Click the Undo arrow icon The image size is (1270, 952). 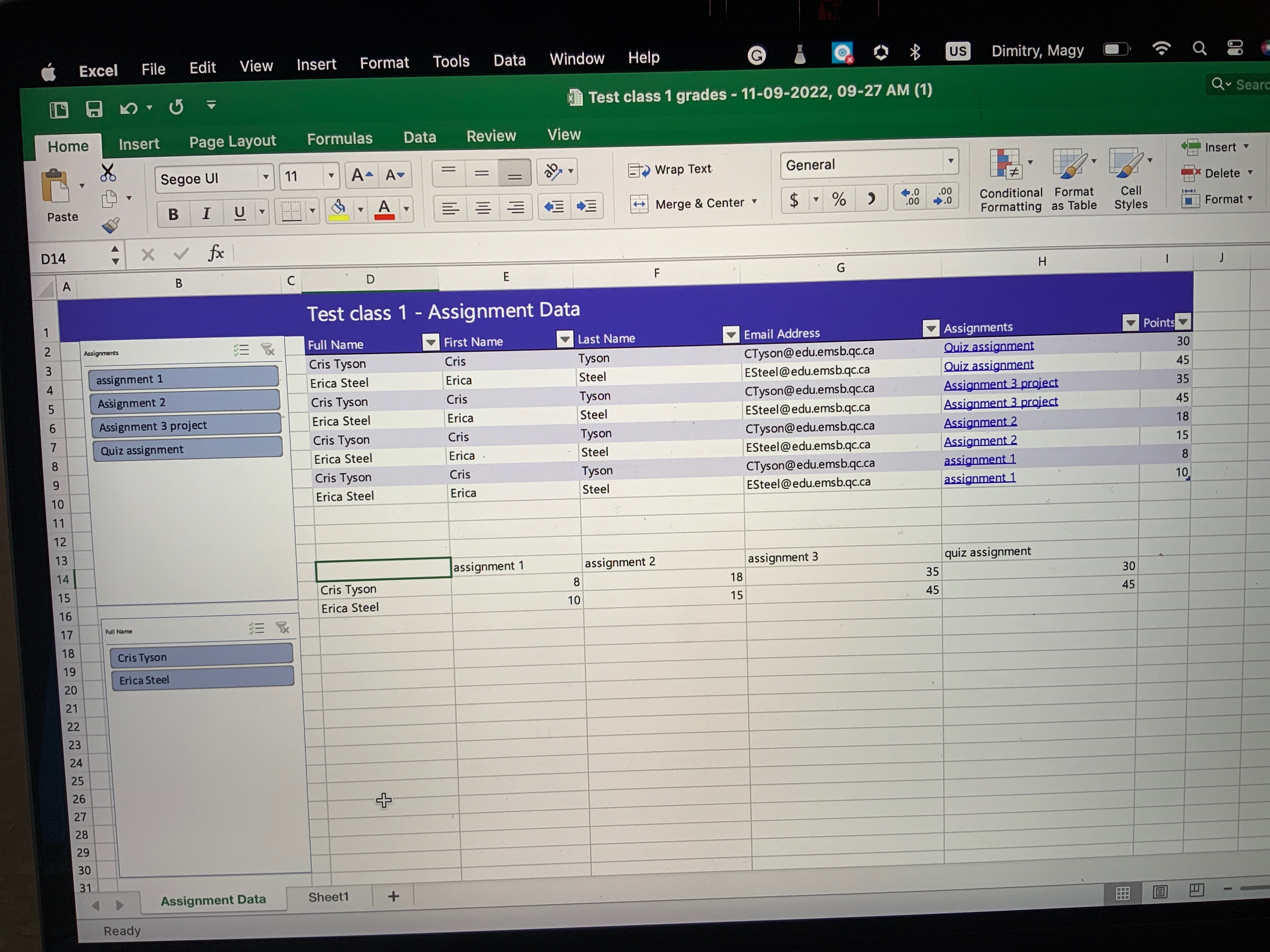coord(129,108)
